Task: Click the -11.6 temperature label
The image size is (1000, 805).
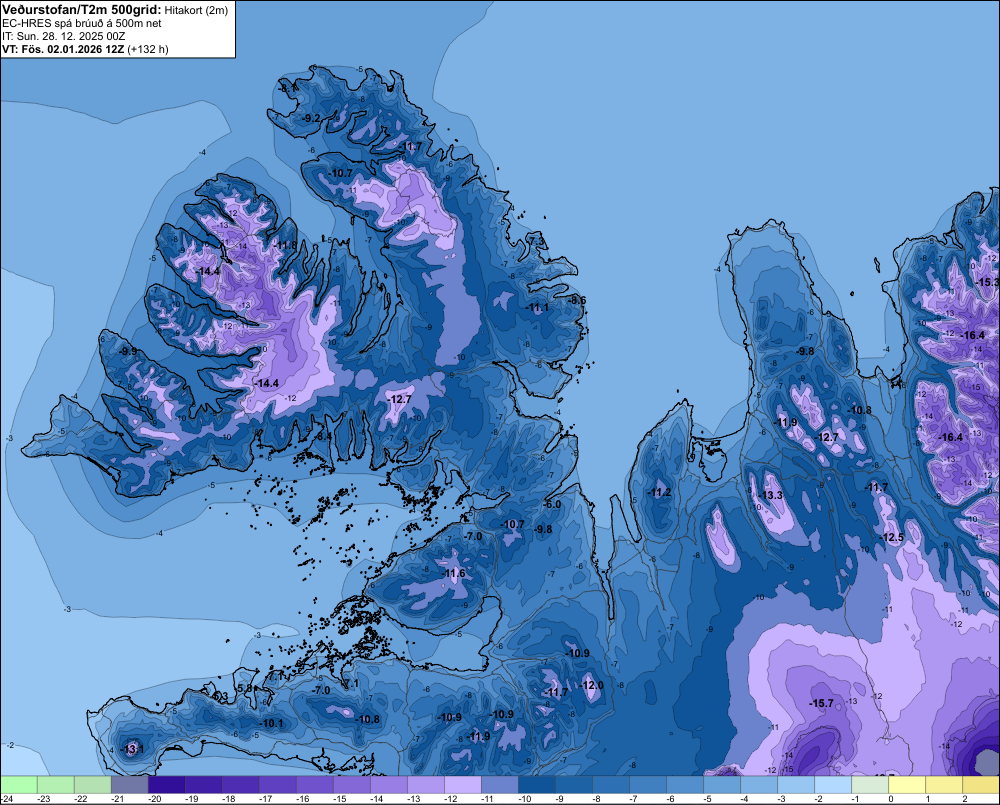Action: tap(453, 573)
